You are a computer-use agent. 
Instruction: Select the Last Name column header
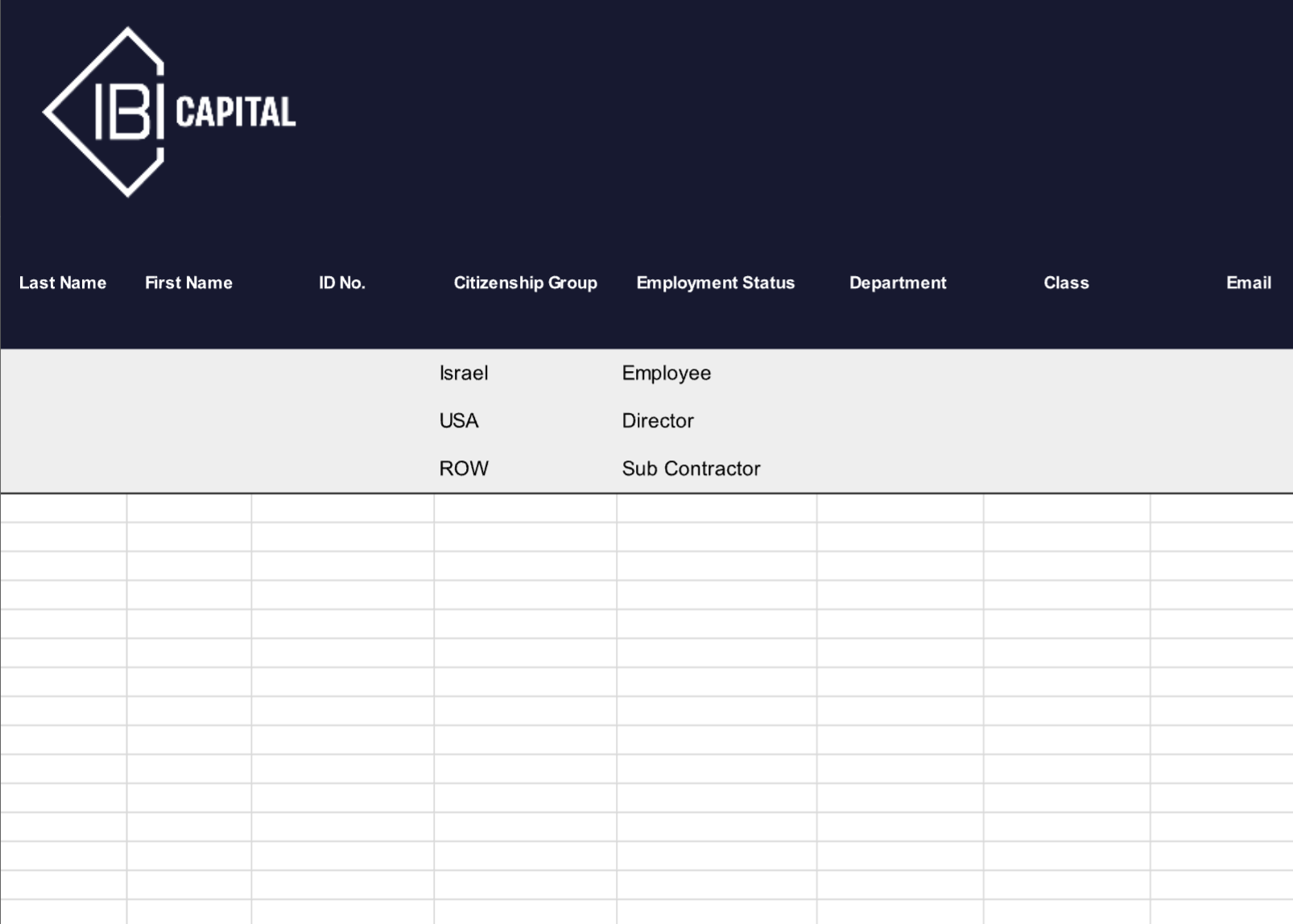(x=63, y=283)
